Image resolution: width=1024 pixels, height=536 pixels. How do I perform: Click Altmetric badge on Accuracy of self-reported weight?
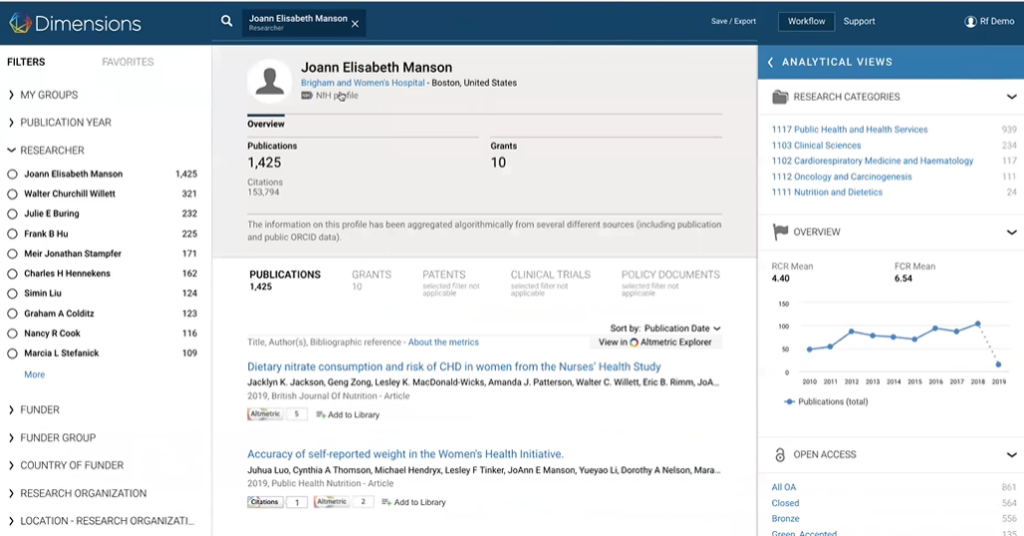click(332, 502)
